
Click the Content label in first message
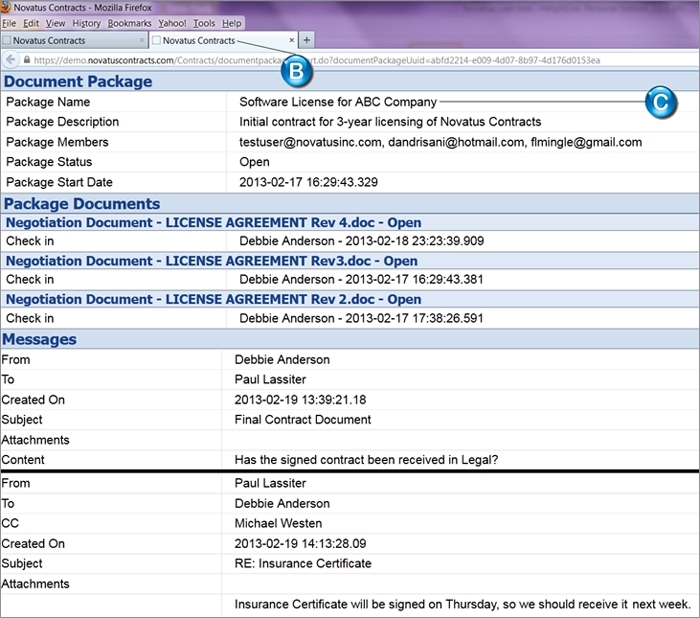[23, 460]
